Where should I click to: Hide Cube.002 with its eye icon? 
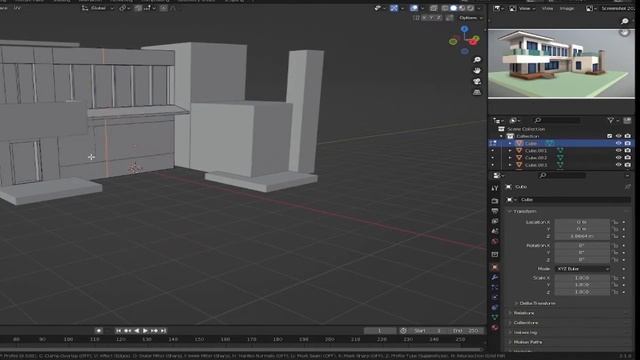[619, 158]
